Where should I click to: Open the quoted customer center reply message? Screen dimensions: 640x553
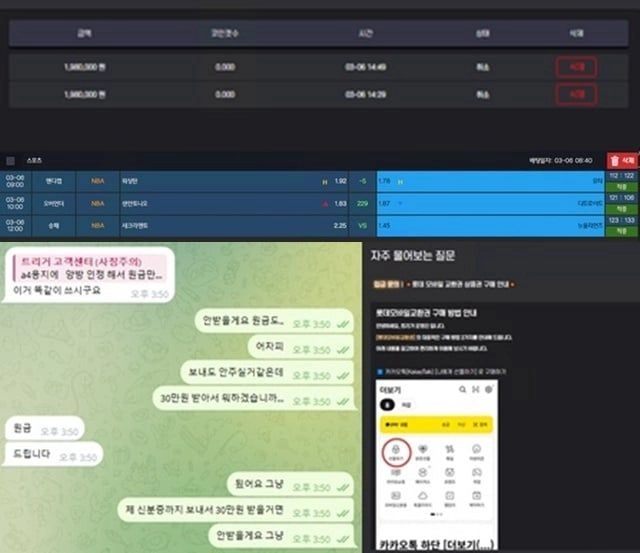(89, 268)
